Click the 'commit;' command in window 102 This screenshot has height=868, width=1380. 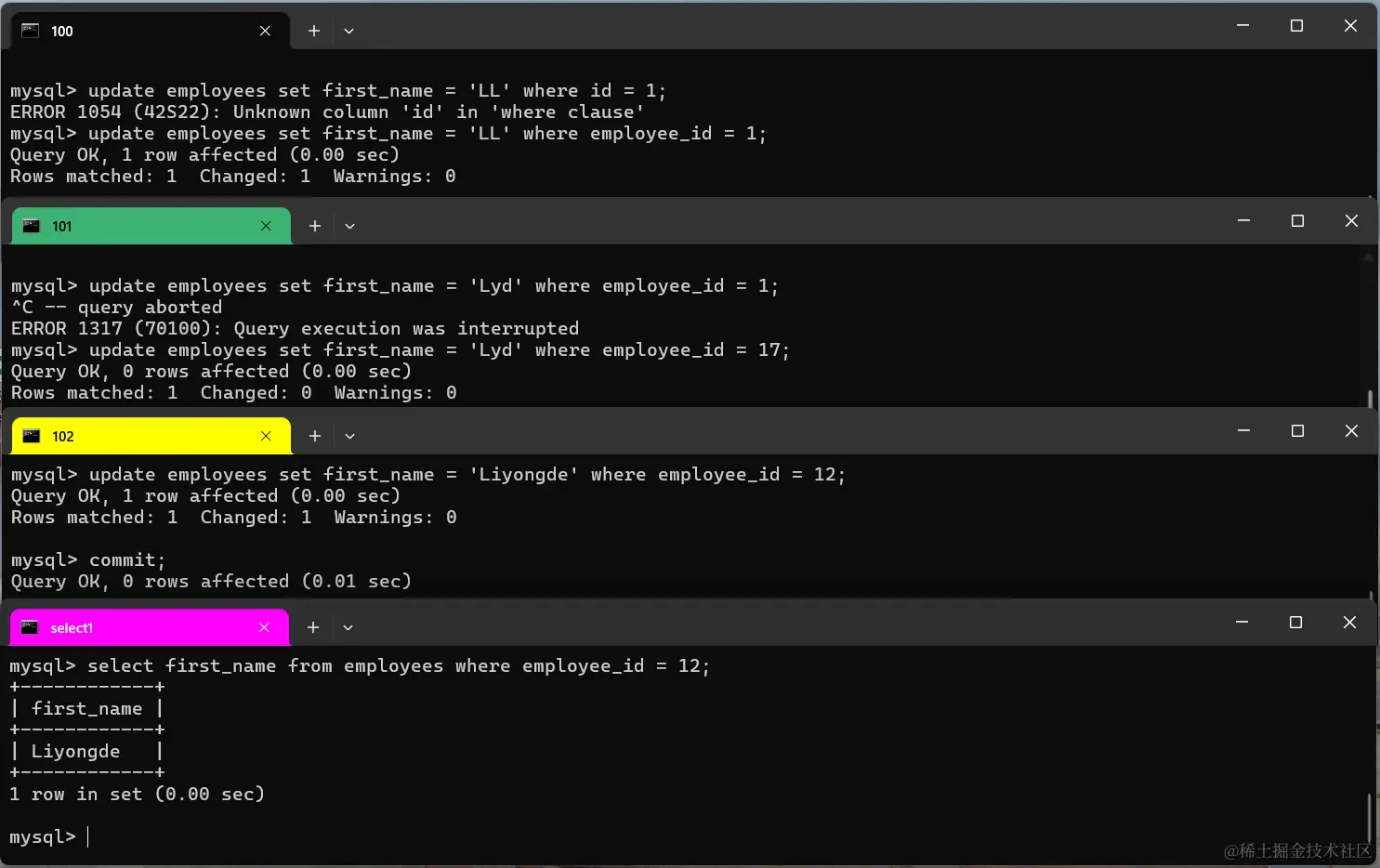pos(127,559)
